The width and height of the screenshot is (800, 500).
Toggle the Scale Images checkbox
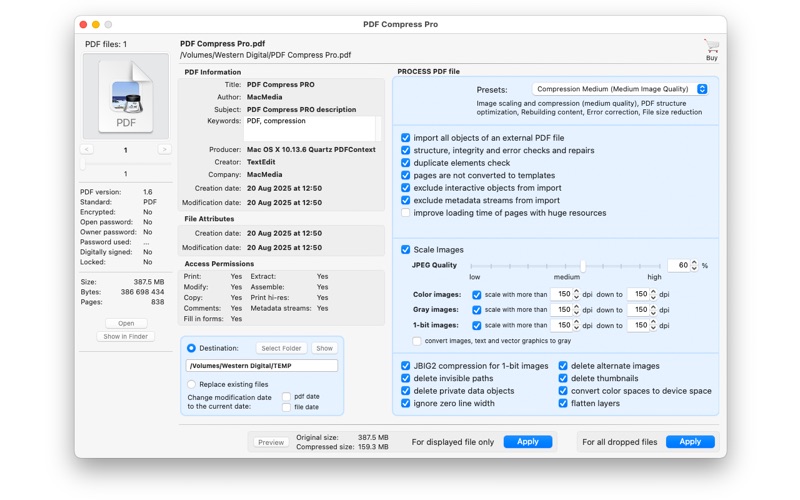click(406, 249)
